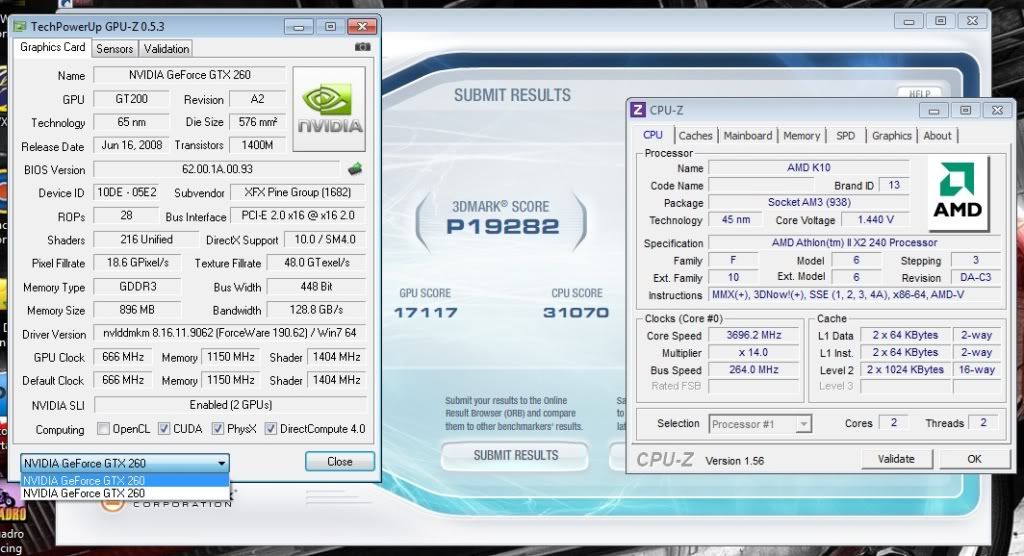Toggle the OpenCL checkbox
Viewport: 1024px width, 556px height.
click(x=103, y=429)
